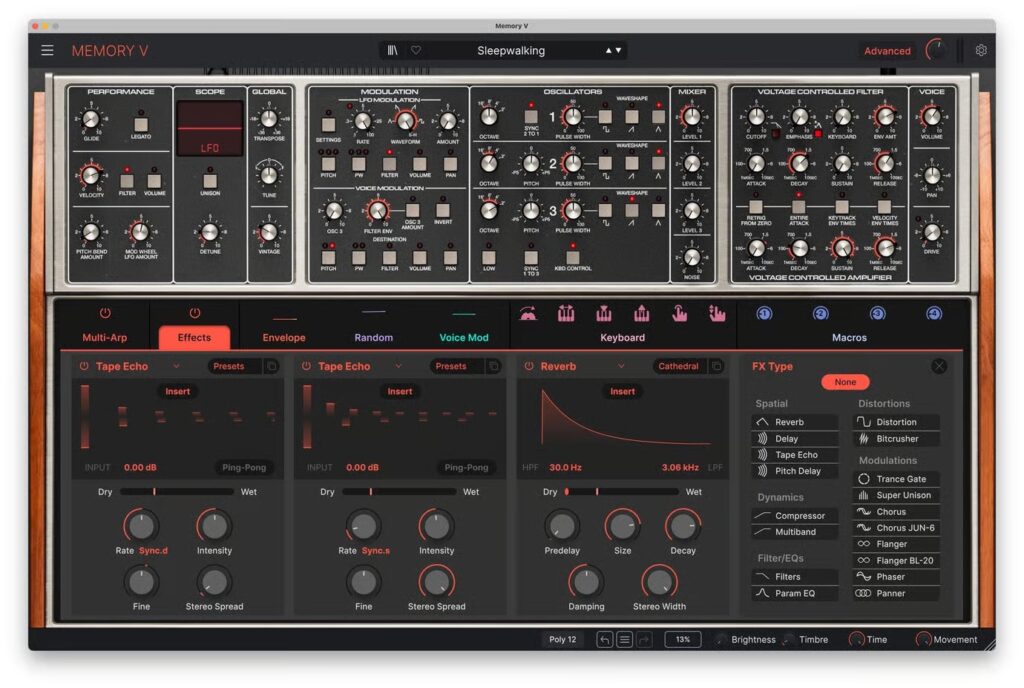
Task: Click the Advanced button
Action: point(887,51)
